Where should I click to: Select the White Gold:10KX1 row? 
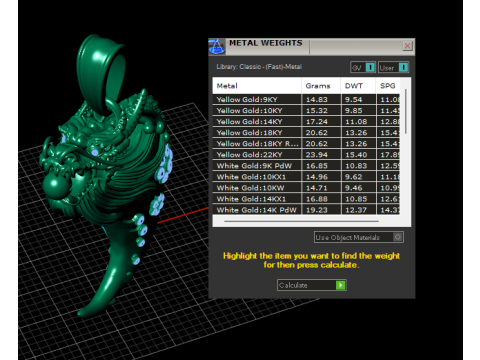306,177
